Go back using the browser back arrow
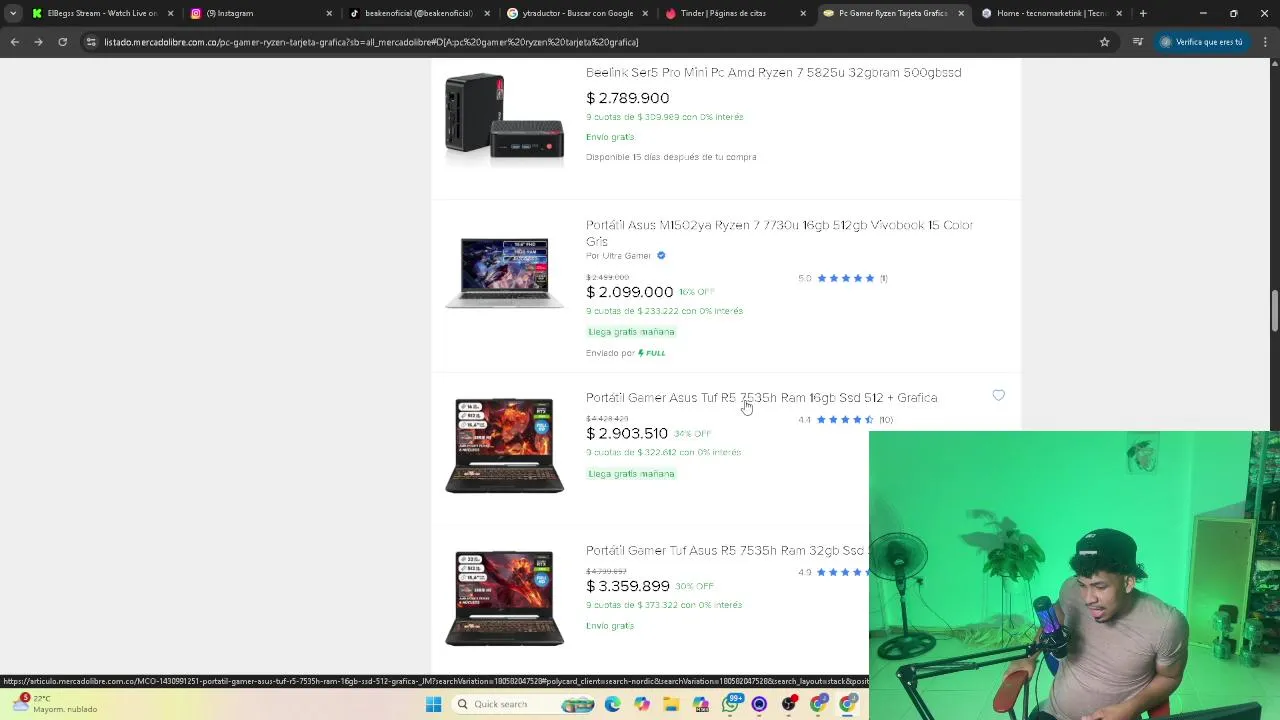The height and width of the screenshot is (720, 1280). click(14, 42)
